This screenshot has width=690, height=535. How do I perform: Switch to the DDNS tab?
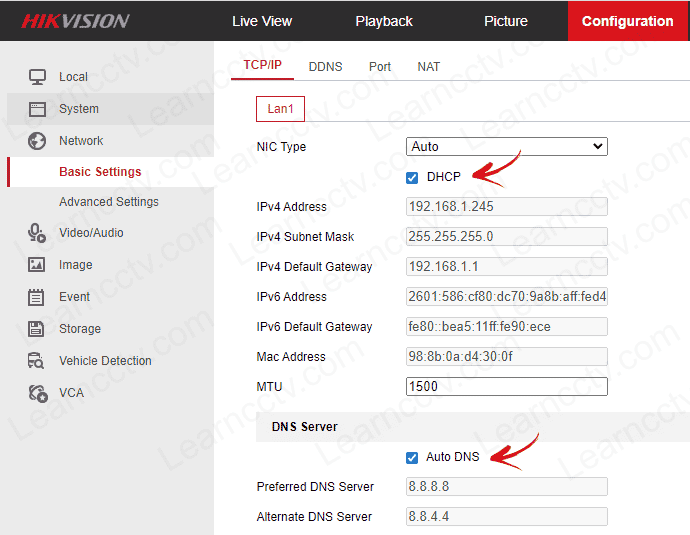point(325,67)
